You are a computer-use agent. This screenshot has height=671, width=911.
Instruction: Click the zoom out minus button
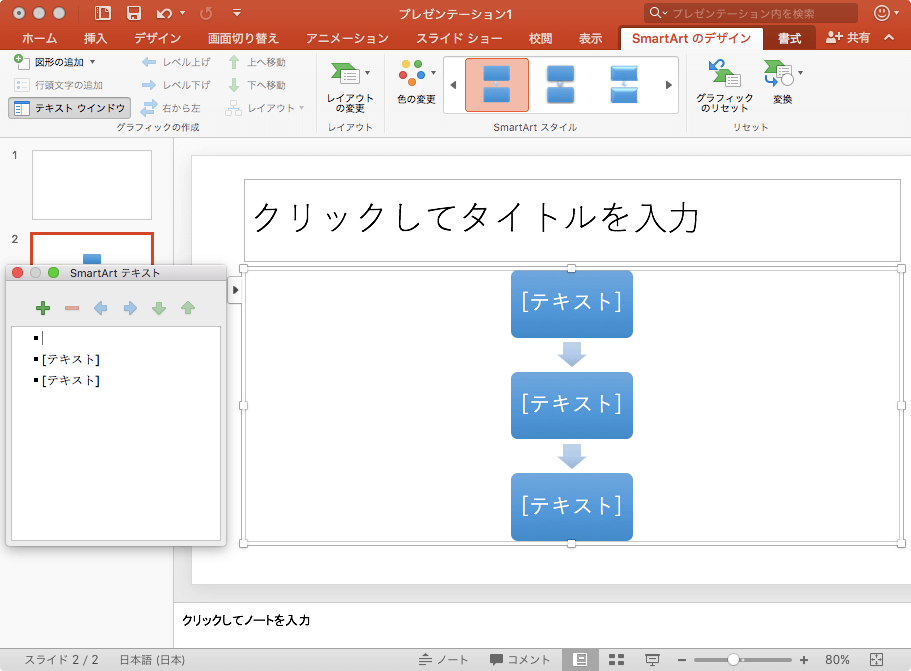pyautogui.click(x=682, y=660)
